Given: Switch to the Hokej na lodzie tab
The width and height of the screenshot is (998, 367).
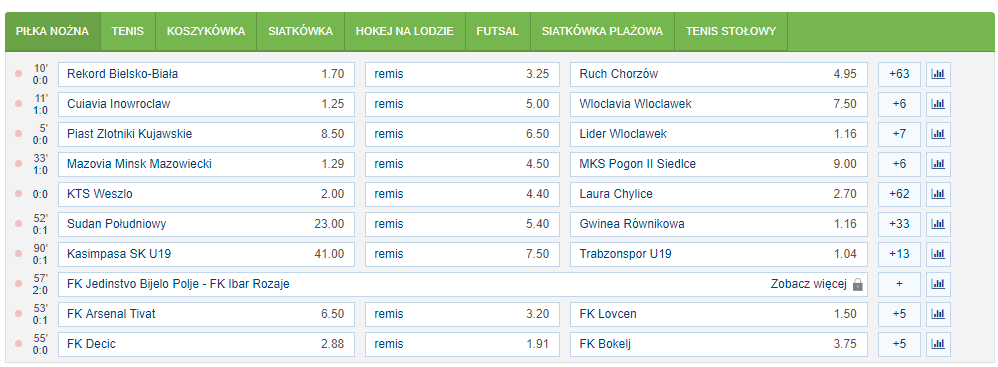Looking at the screenshot, I should [x=405, y=31].
